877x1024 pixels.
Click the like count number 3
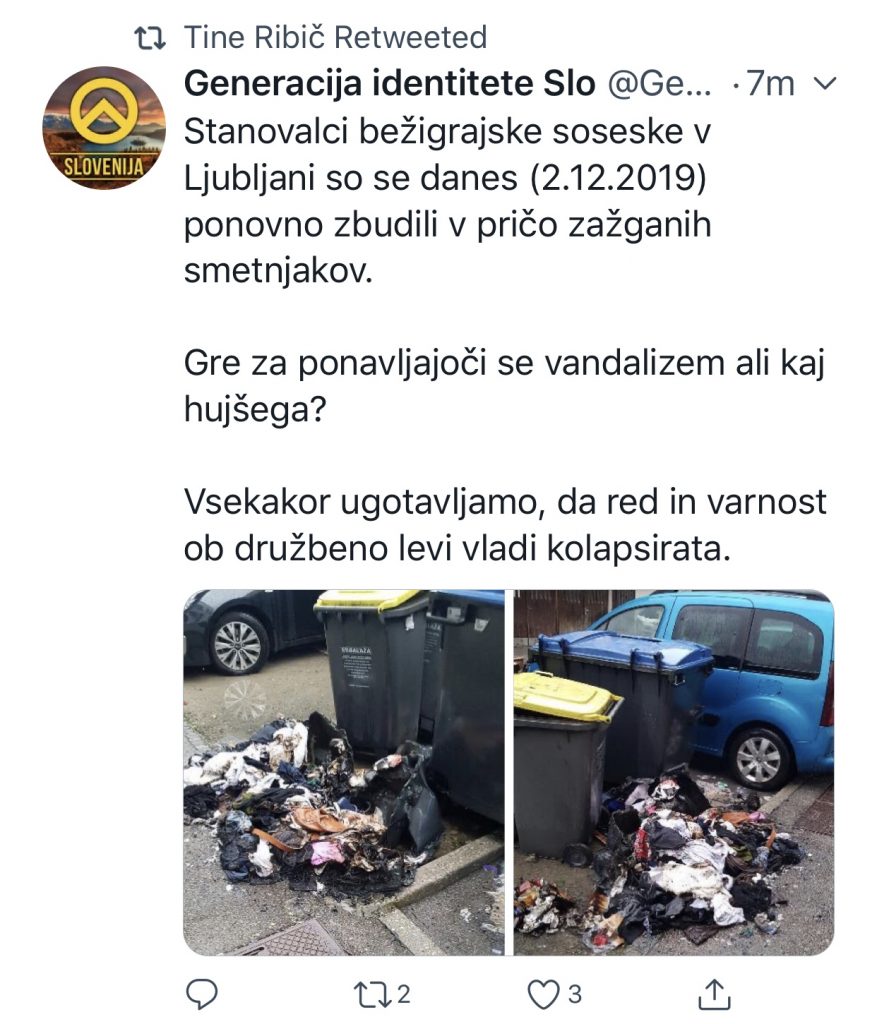tap(575, 995)
